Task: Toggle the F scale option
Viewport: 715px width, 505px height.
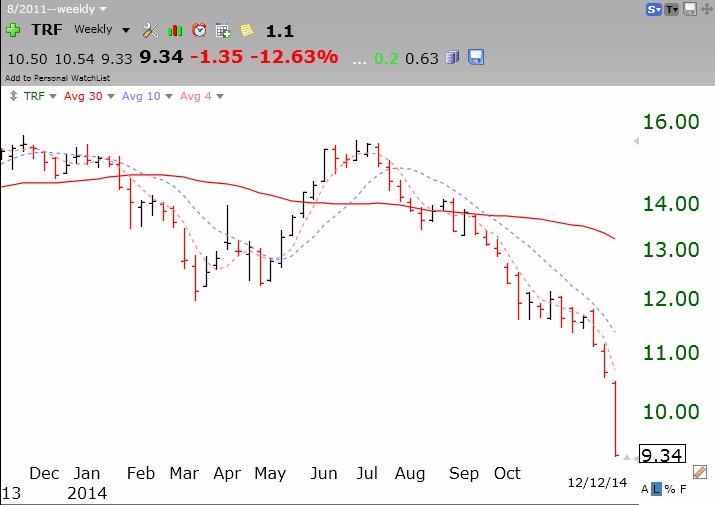Action: point(683,489)
